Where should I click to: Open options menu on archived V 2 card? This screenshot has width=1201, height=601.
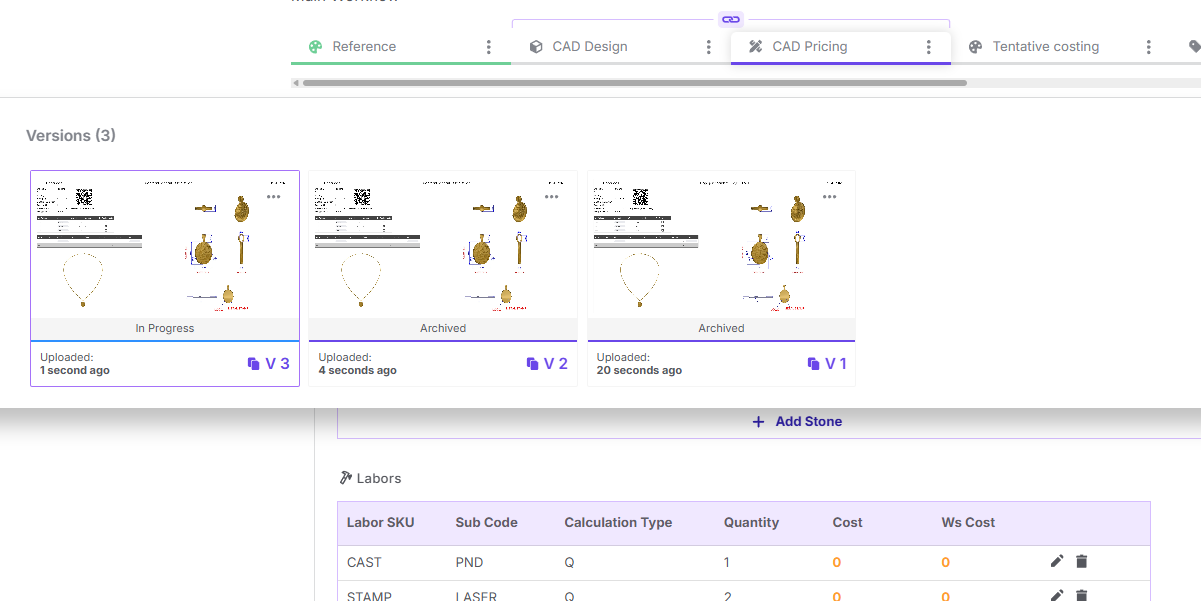point(551,197)
